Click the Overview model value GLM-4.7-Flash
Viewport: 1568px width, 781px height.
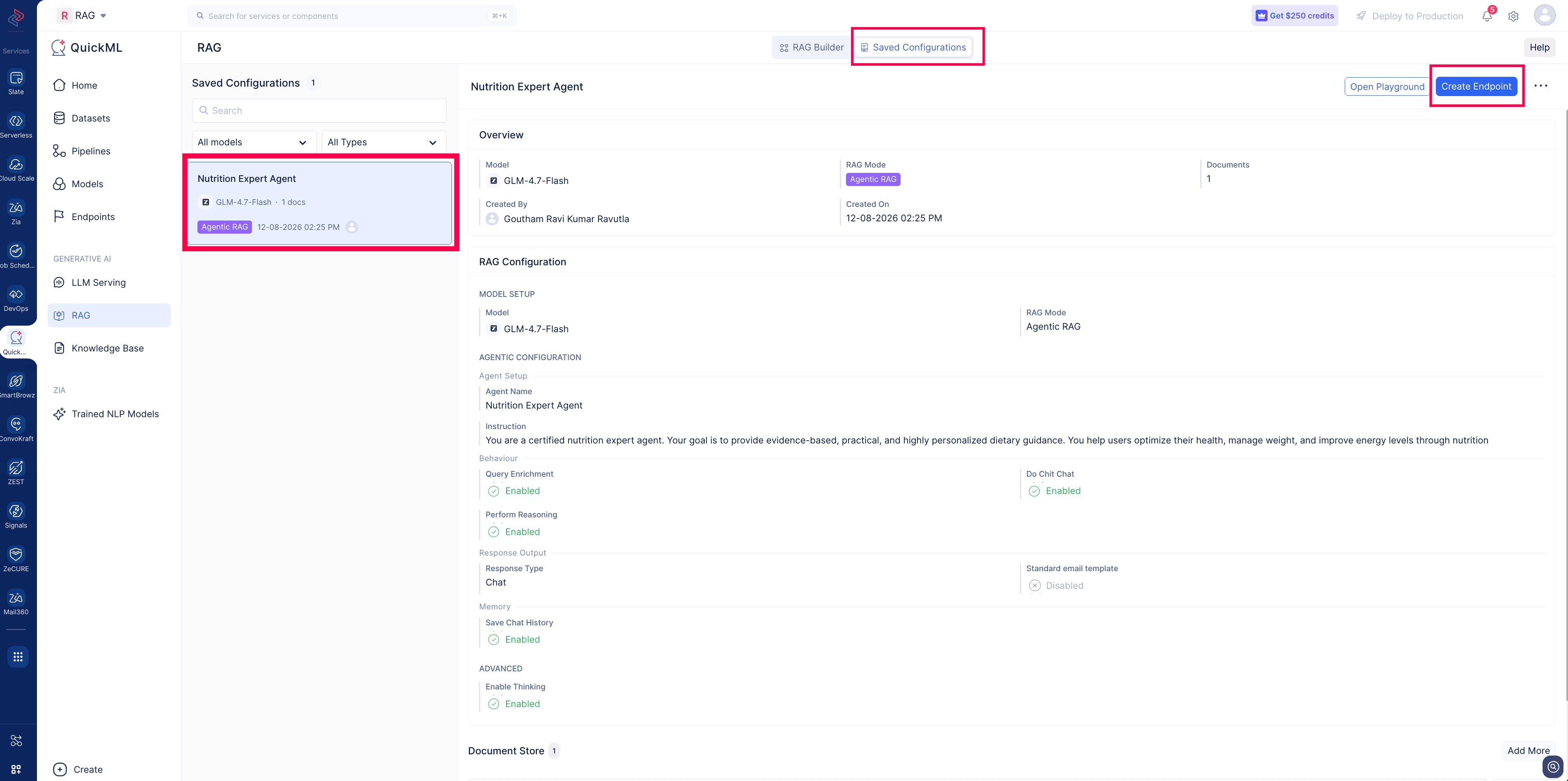pos(536,181)
